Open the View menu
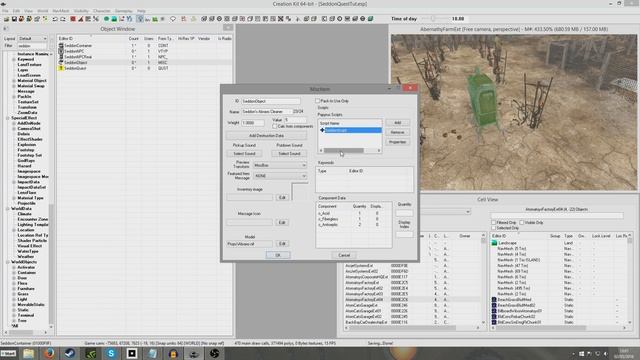640x360 pixels. pos(29,11)
